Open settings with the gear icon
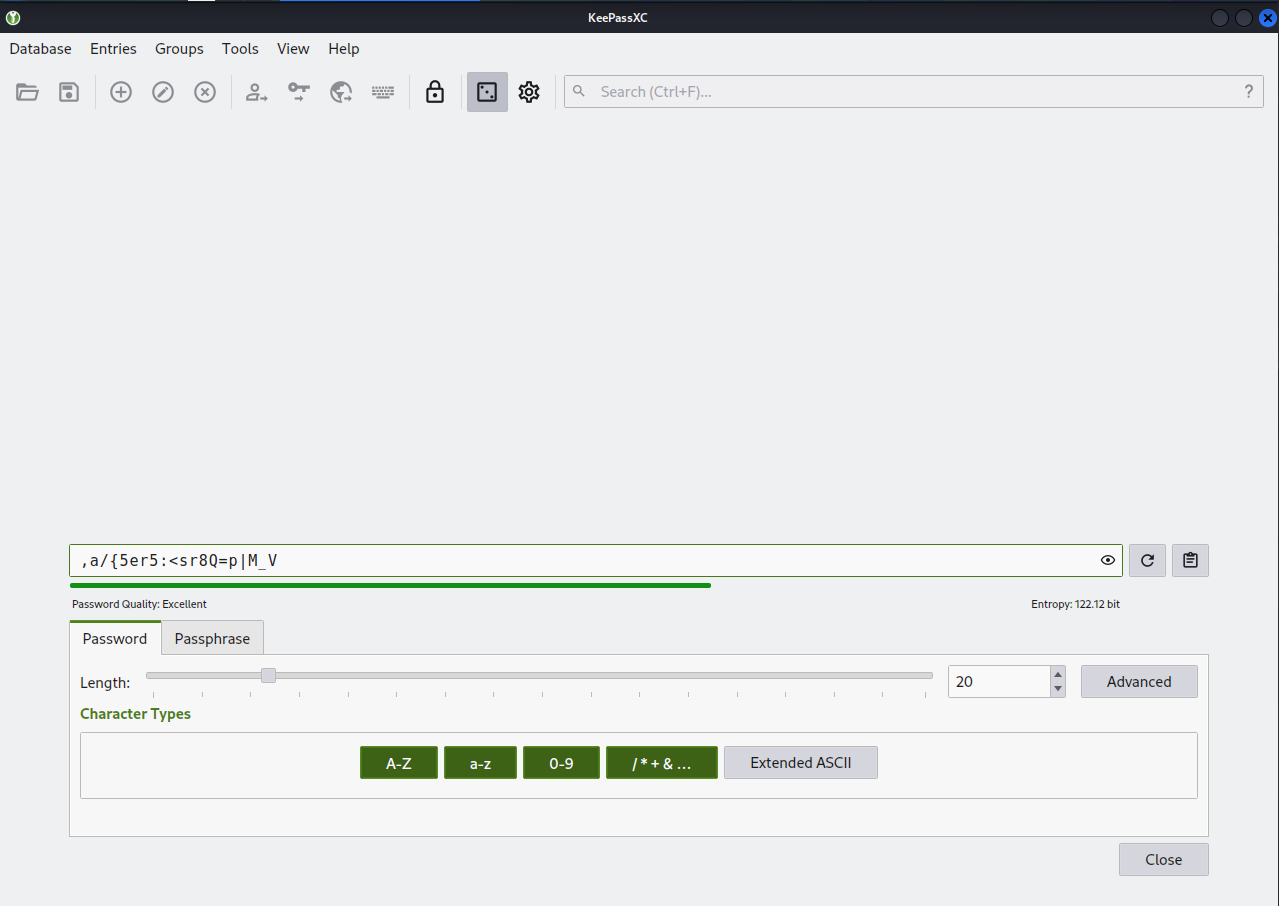 529,92
